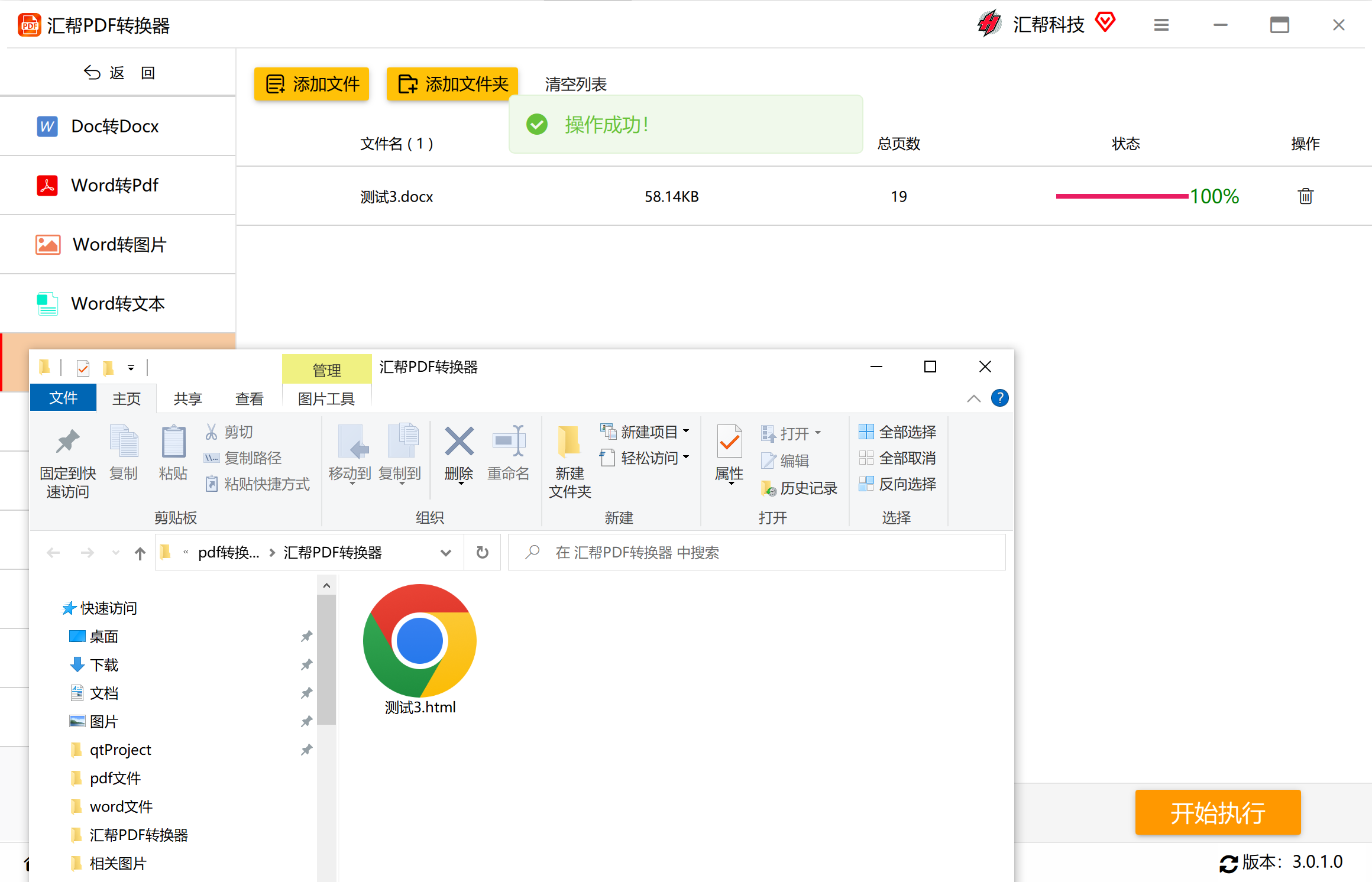This screenshot has width=1372, height=882.
Task: Open the 文件 tab in Explorer
Action: point(63,398)
